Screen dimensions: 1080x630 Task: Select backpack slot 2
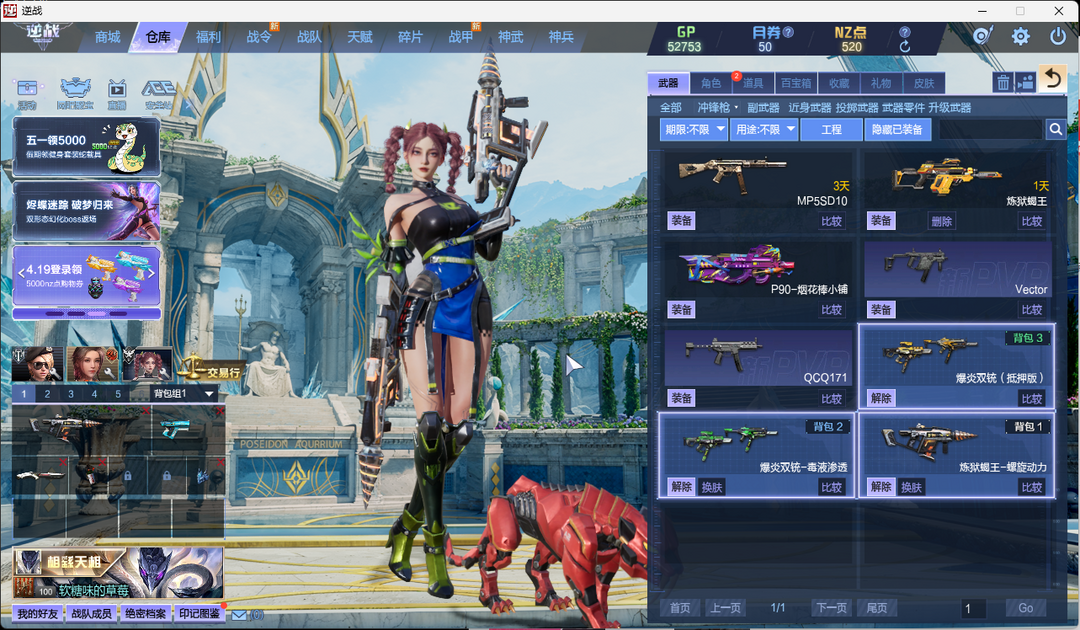(47, 394)
